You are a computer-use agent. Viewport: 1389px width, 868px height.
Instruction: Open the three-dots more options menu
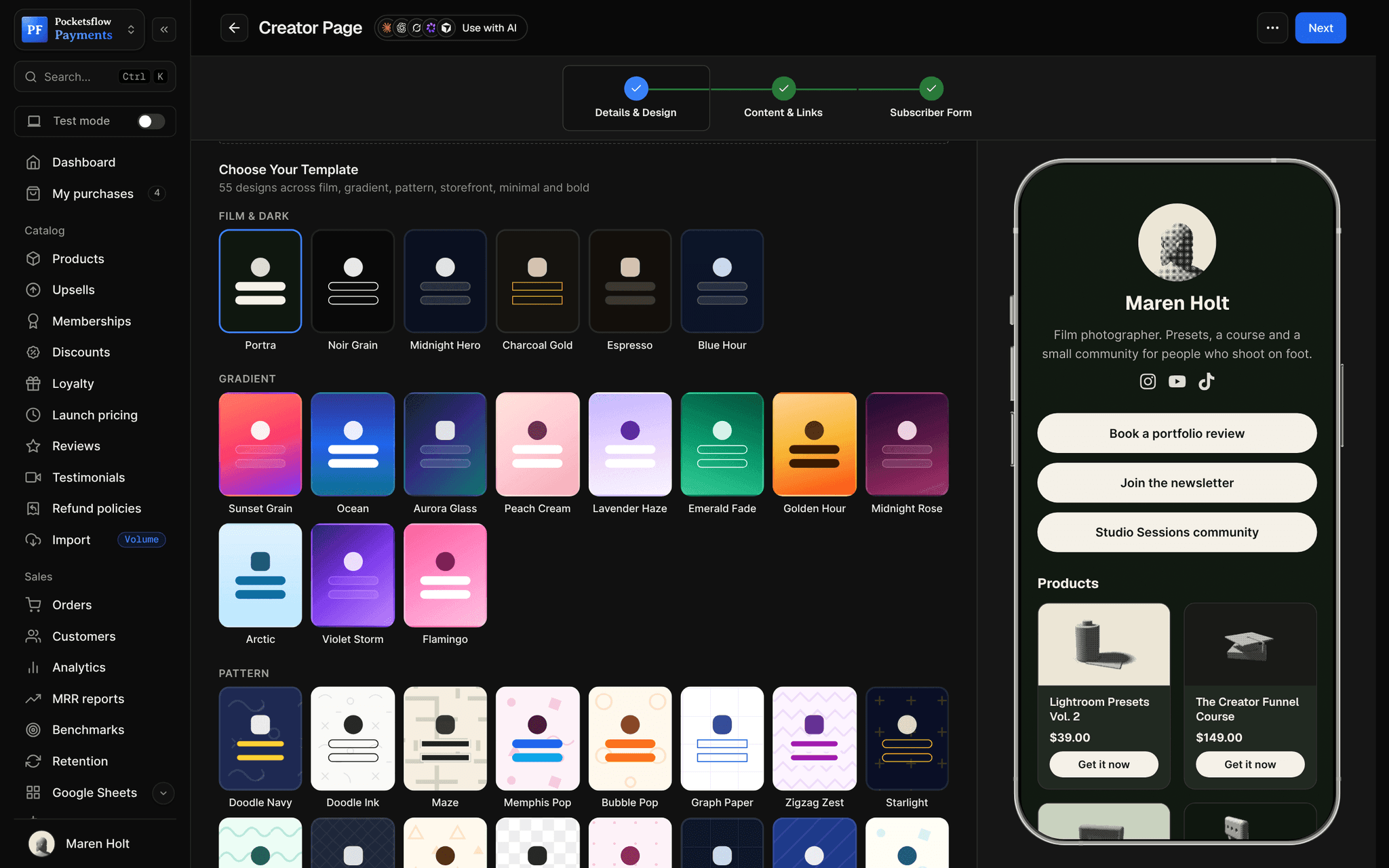pyautogui.click(x=1272, y=28)
